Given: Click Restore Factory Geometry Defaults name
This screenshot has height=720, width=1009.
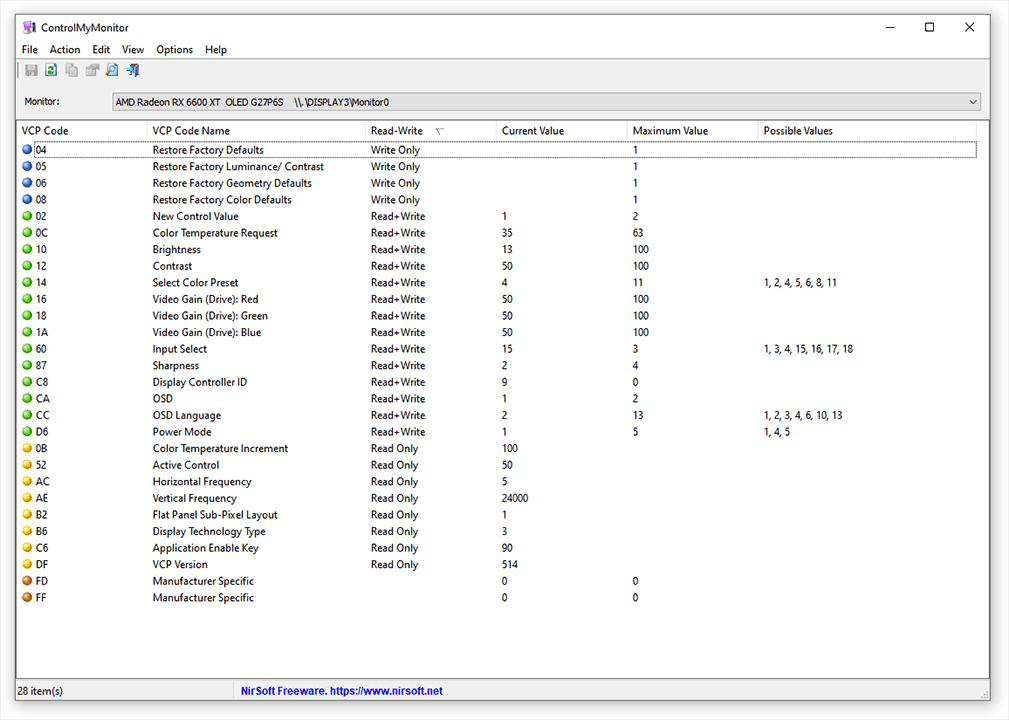Looking at the screenshot, I should coord(232,183).
